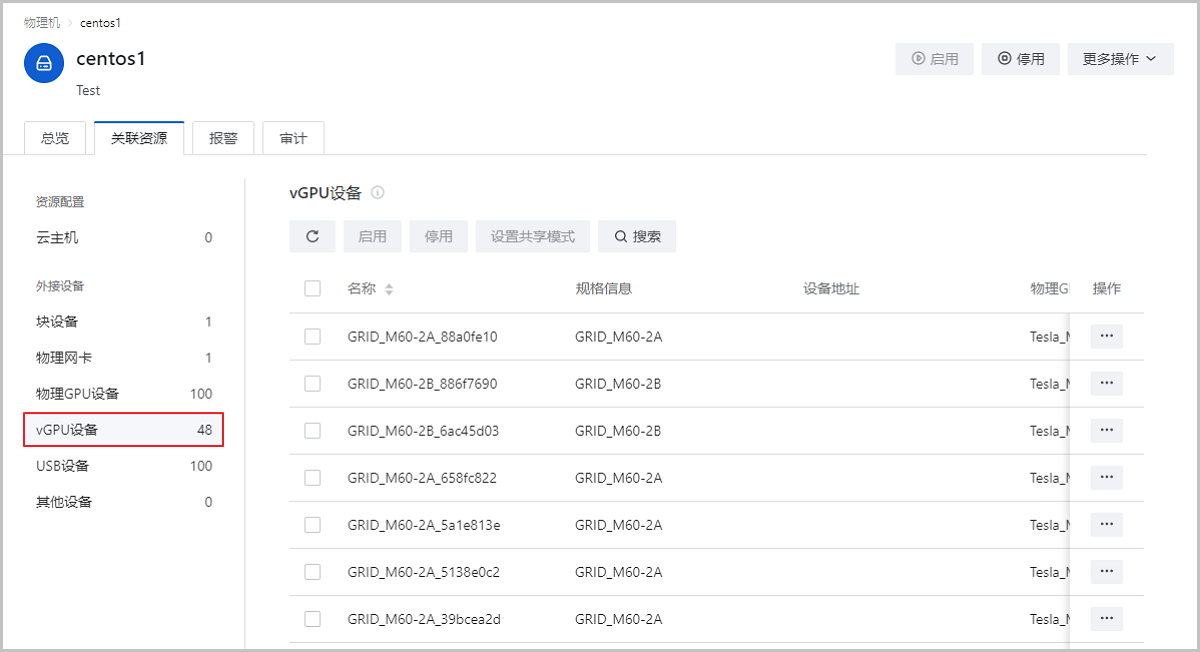This screenshot has height=652, width=1200.
Task: Click the 停用 button in the top toolbar
Action: [1020, 58]
